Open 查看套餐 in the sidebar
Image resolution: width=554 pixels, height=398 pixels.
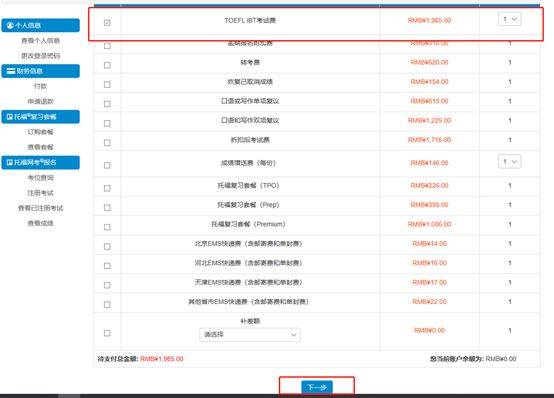pyautogui.click(x=41, y=147)
